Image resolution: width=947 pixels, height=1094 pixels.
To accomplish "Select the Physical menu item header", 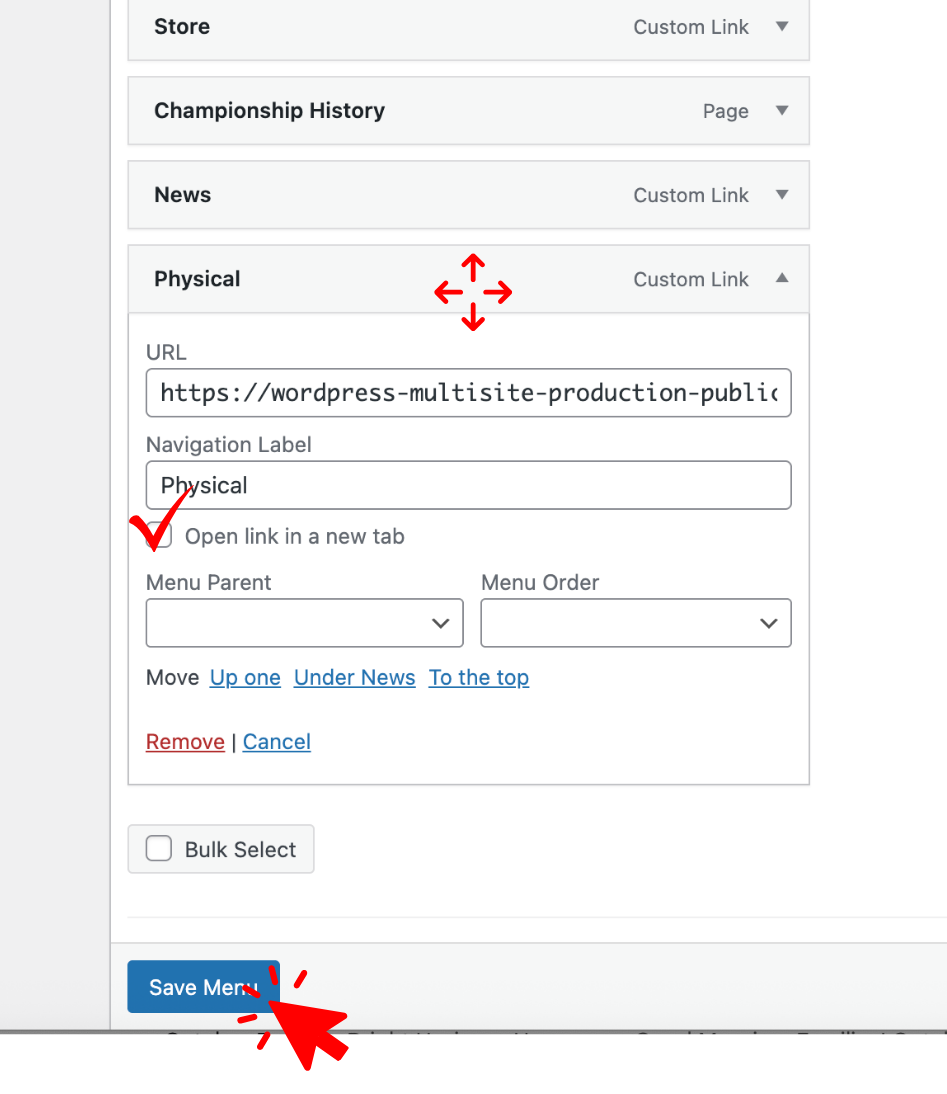I will coord(300,279).
